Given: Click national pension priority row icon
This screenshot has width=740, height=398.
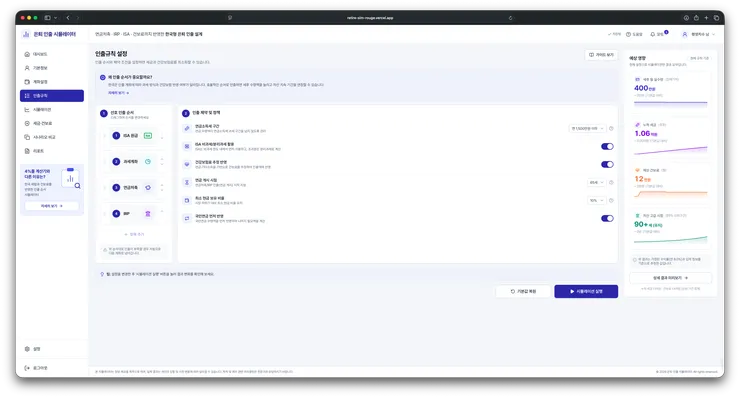Looking at the screenshot, I should (x=187, y=218).
